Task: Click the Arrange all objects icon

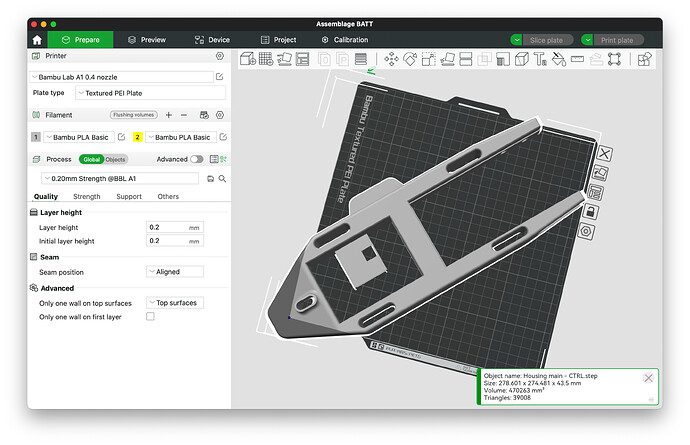Action: click(x=302, y=59)
